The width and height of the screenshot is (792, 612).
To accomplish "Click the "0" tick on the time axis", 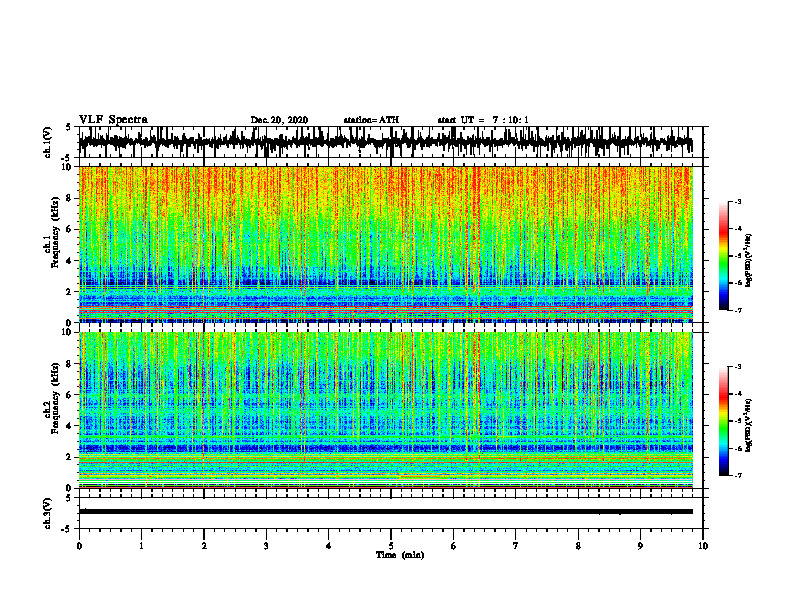I will click(79, 546).
